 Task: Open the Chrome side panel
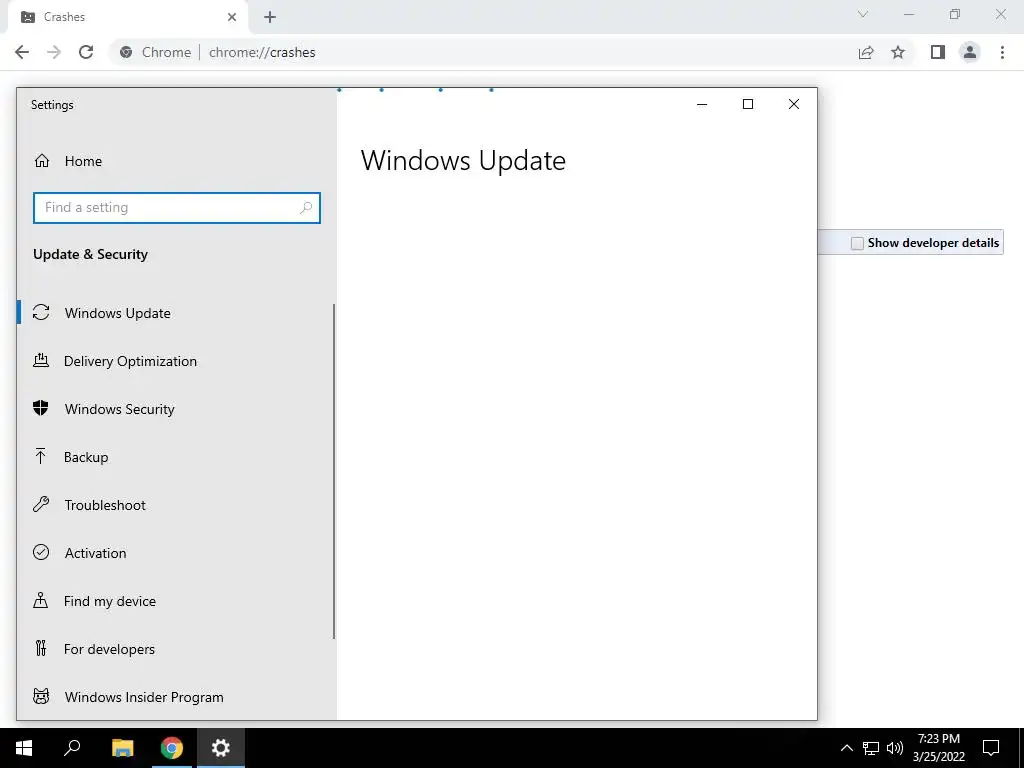point(938,52)
